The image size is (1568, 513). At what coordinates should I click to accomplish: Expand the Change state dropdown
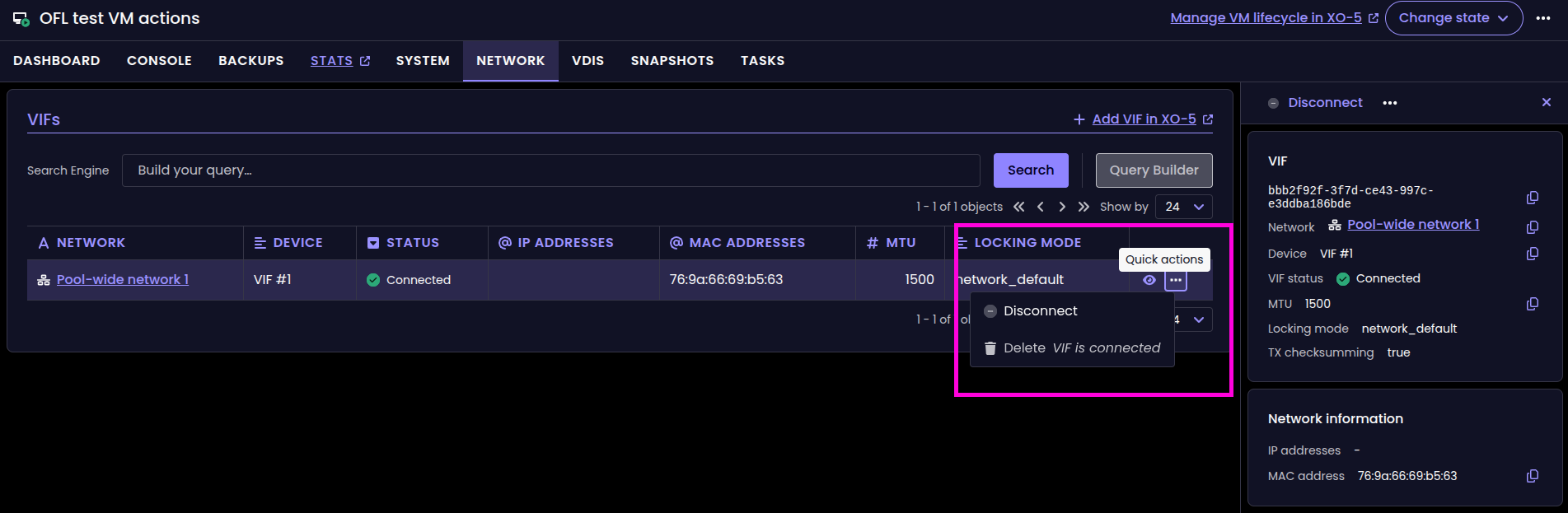(1453, 18)
